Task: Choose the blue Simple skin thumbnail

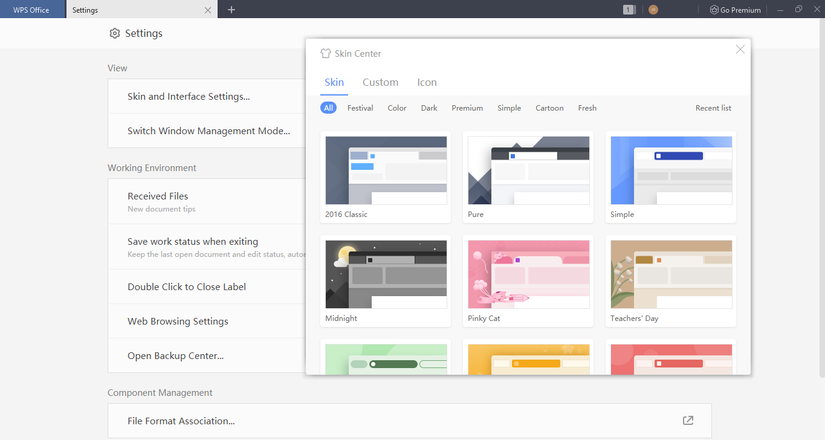Action: pyautogui.click(x=671, y=171)
